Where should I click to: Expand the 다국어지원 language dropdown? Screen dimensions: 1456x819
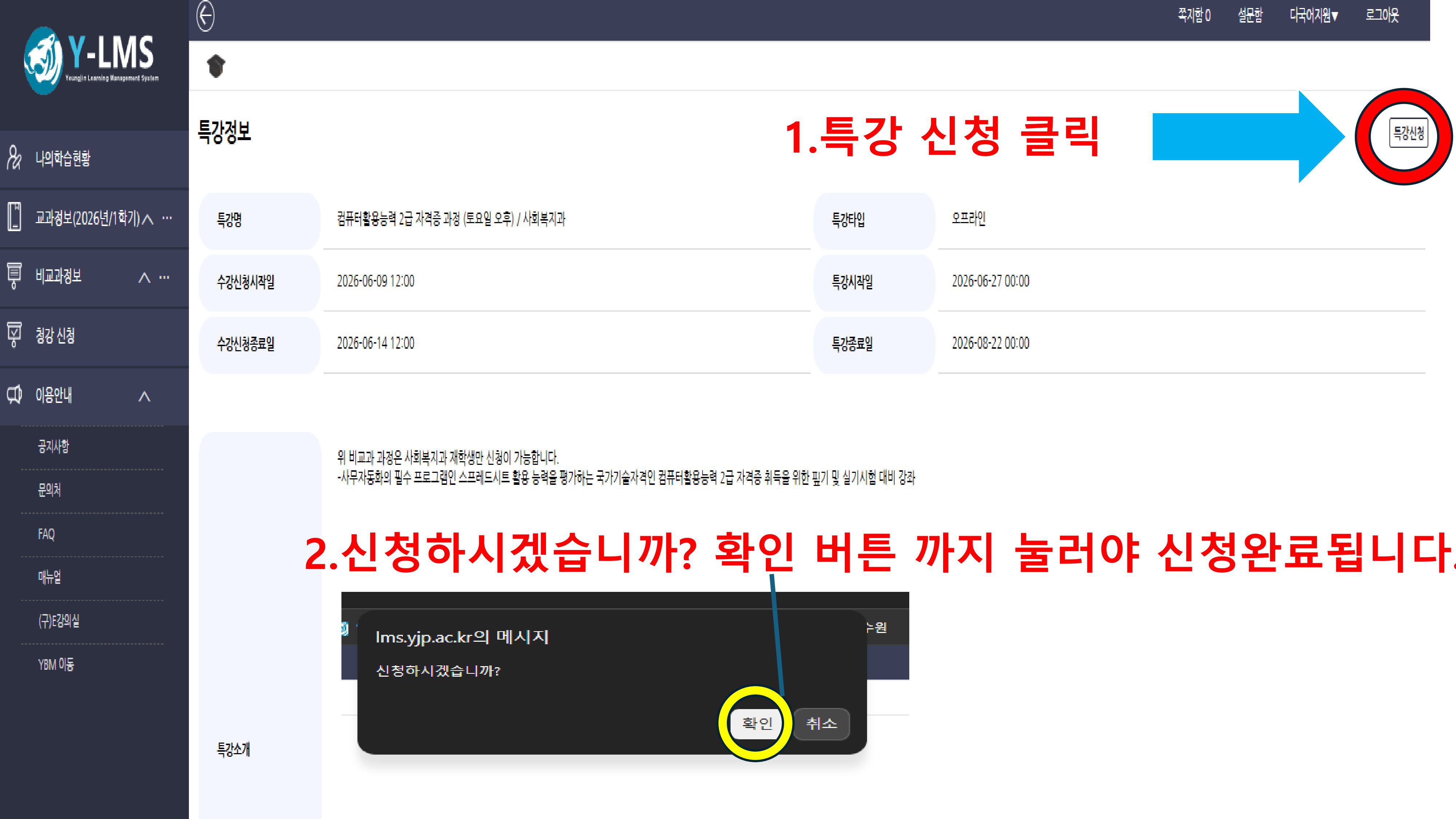[1314, 15]
